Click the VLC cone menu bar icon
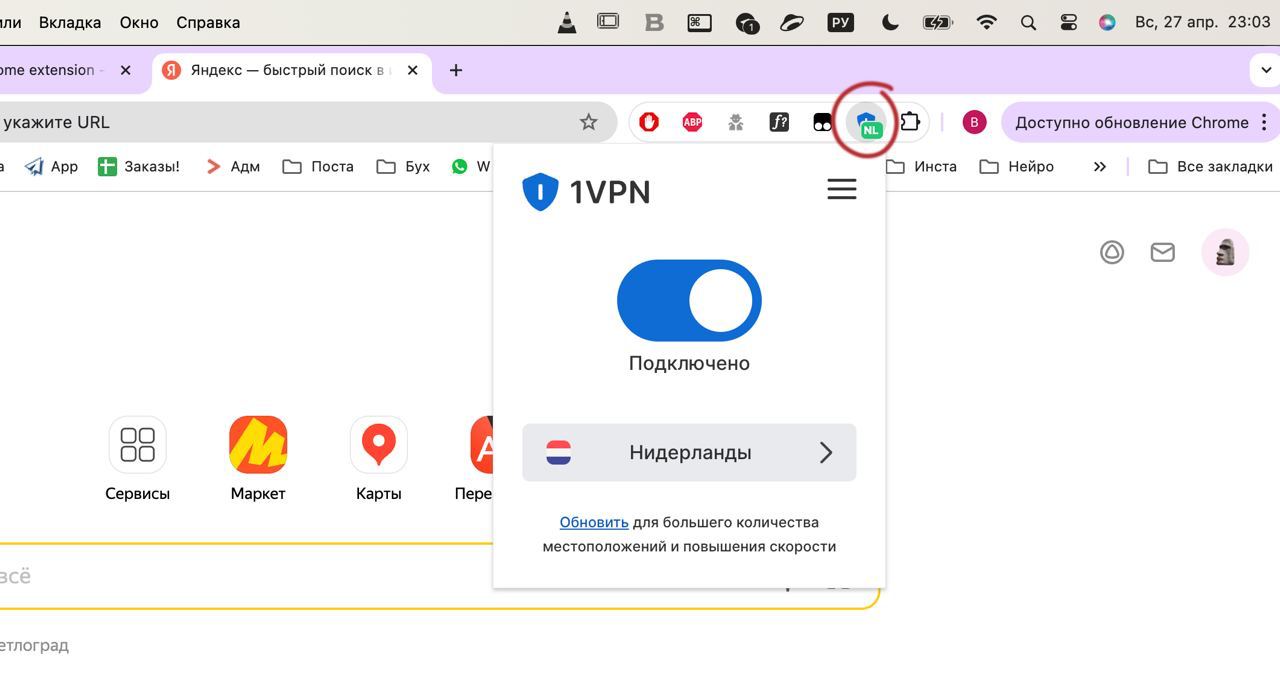The image size is (1280, 700). point(567,22)
